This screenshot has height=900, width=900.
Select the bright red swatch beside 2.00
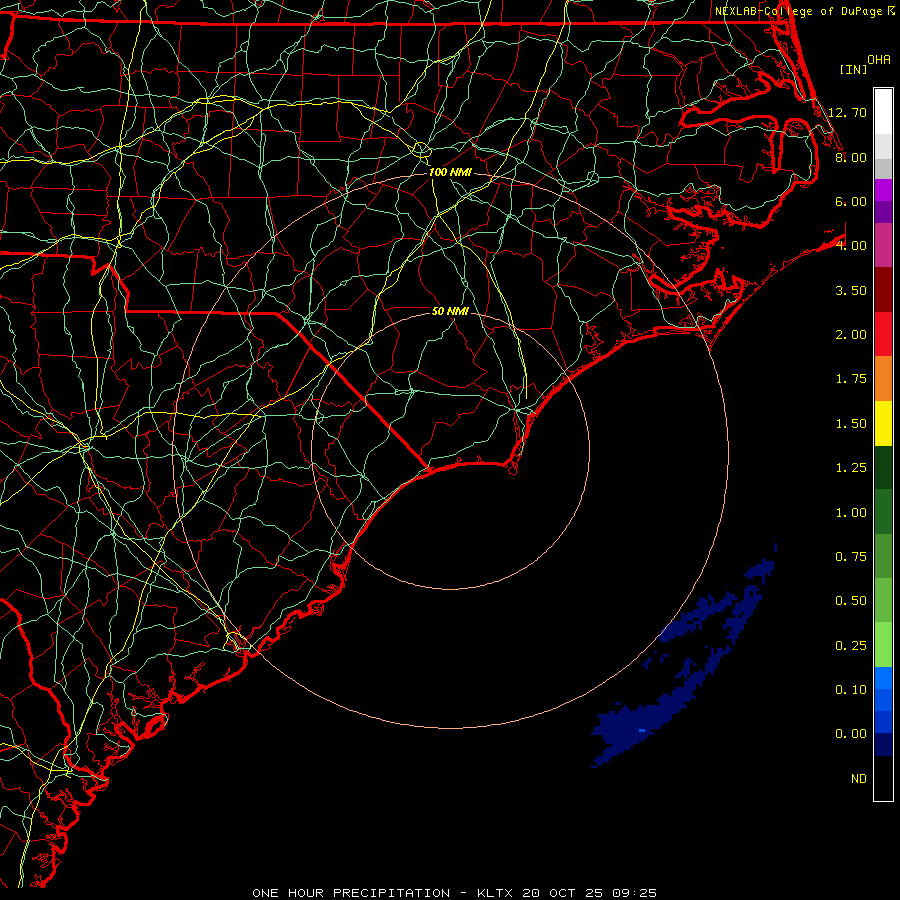(x=883, y=334)
